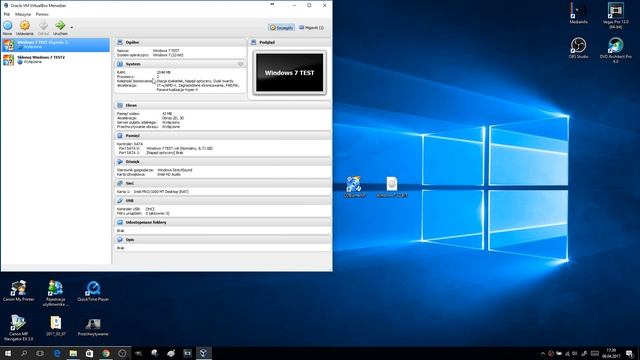This screenshot has height=360, width=640.
Task: Select the MediaInfo desktop icon
Action: tap(578, 13)
